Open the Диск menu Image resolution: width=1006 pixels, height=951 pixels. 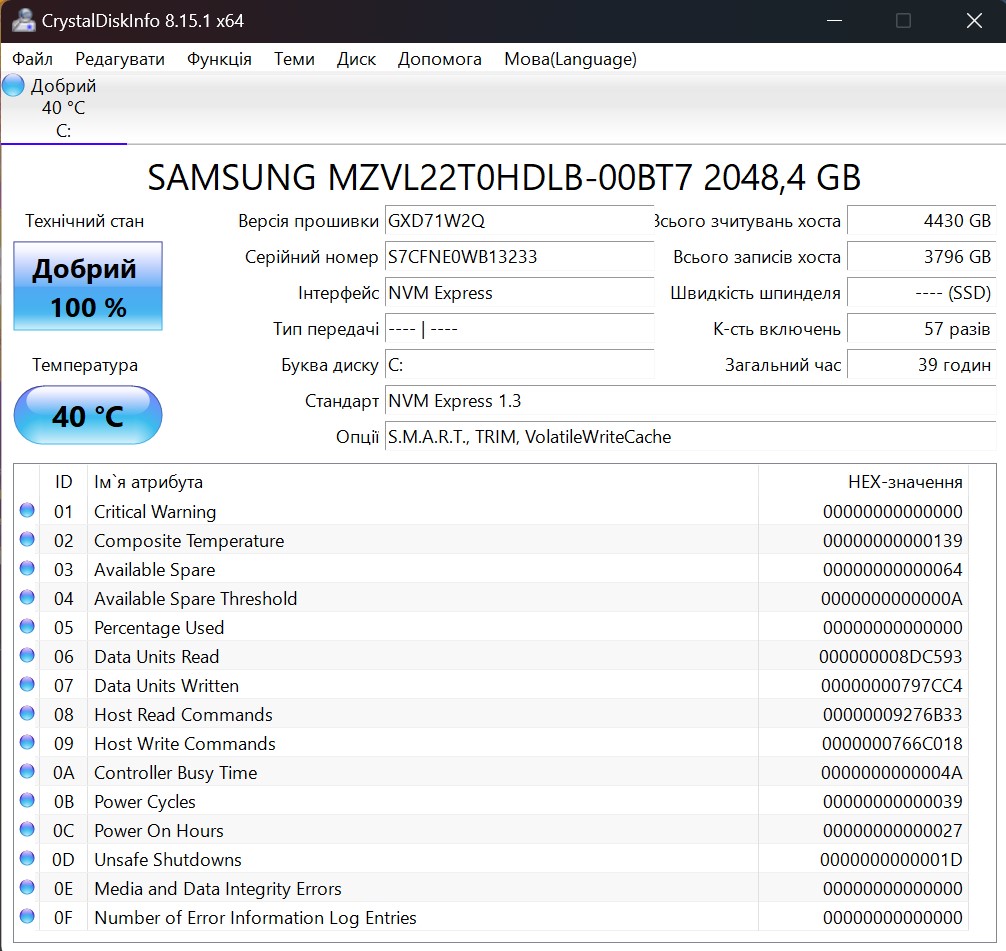pos(356,59)
